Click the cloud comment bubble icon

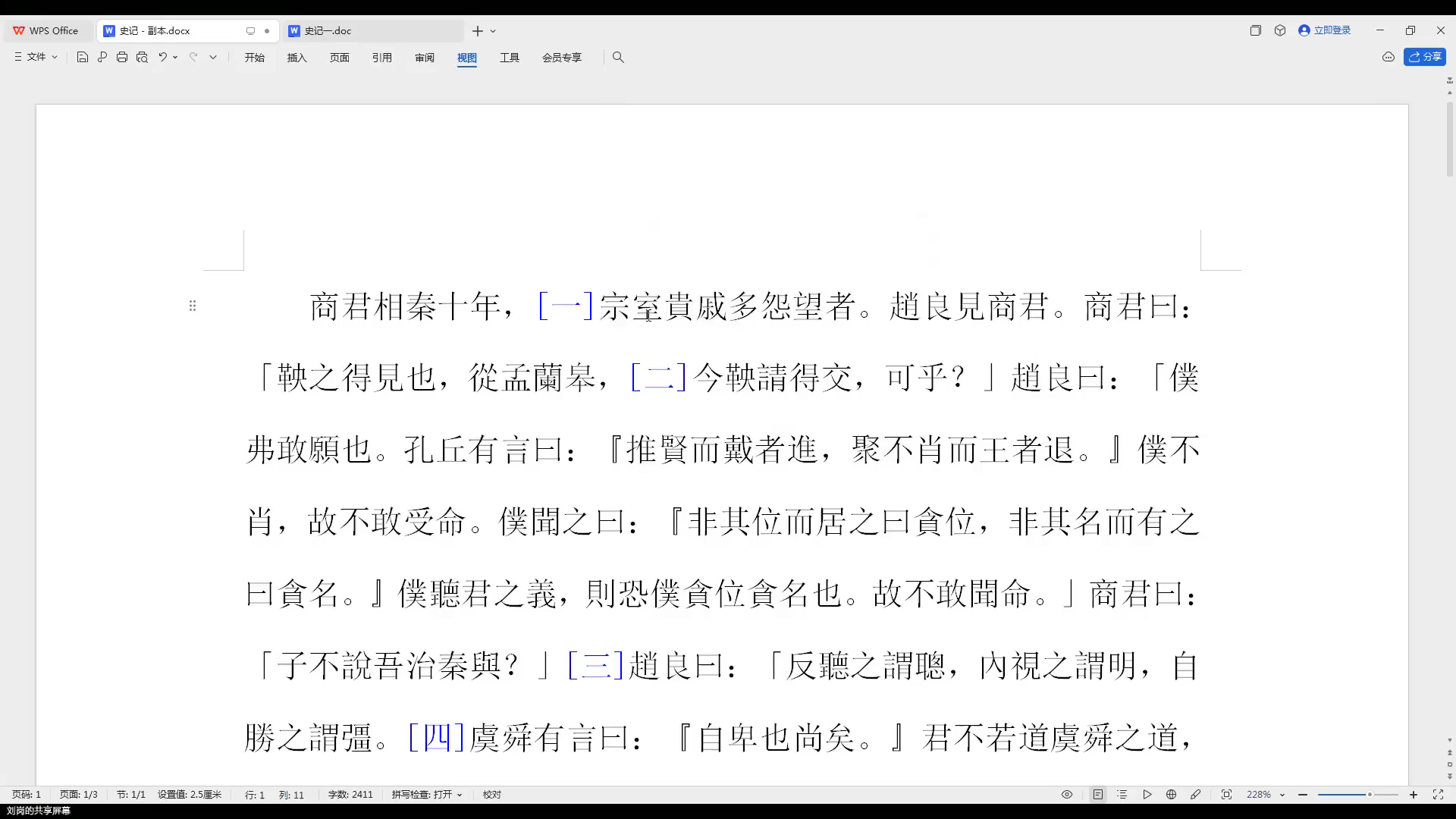[x=1389, y=57]
